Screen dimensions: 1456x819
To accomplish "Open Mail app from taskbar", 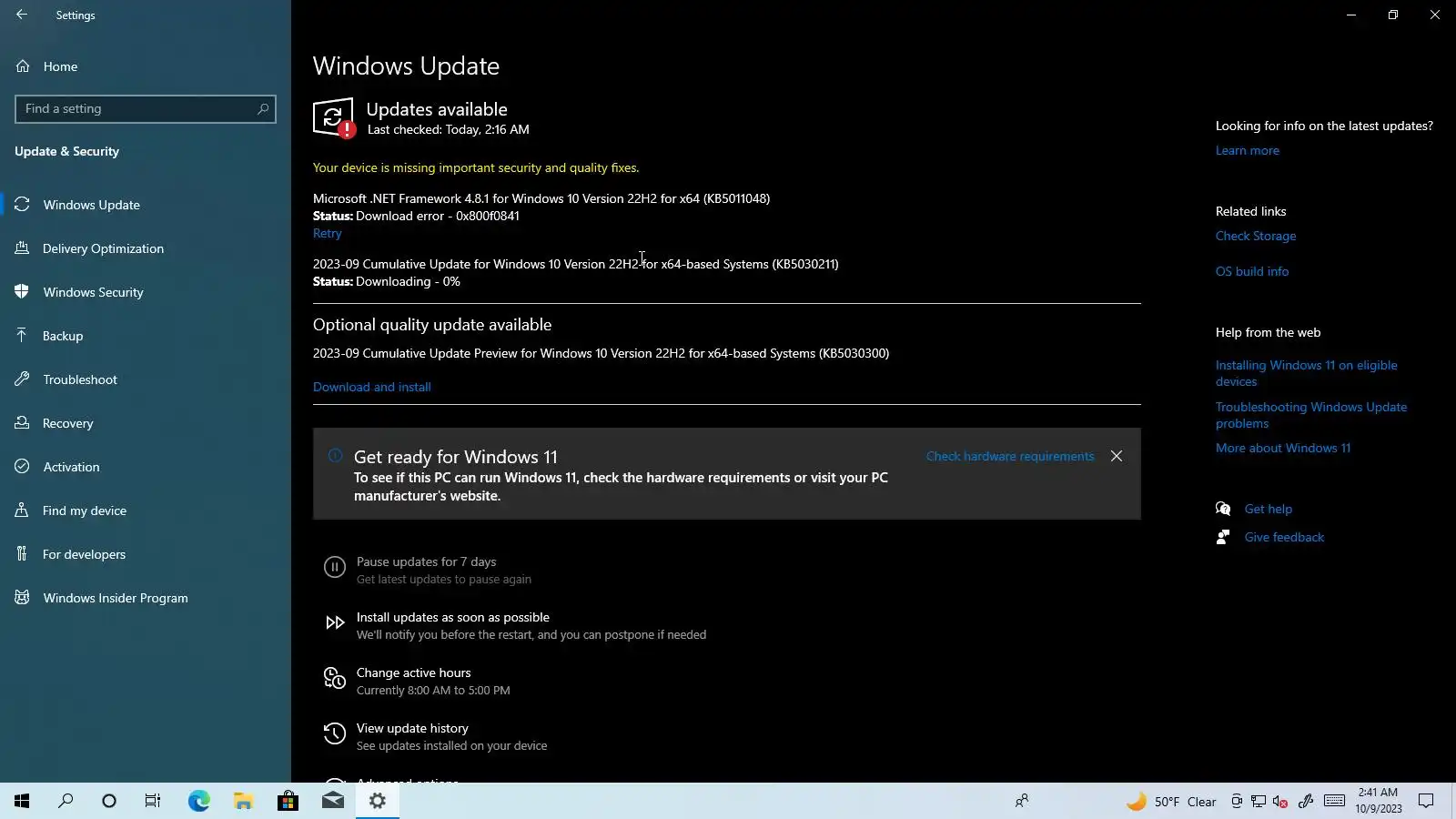I will tap(332, 801).
